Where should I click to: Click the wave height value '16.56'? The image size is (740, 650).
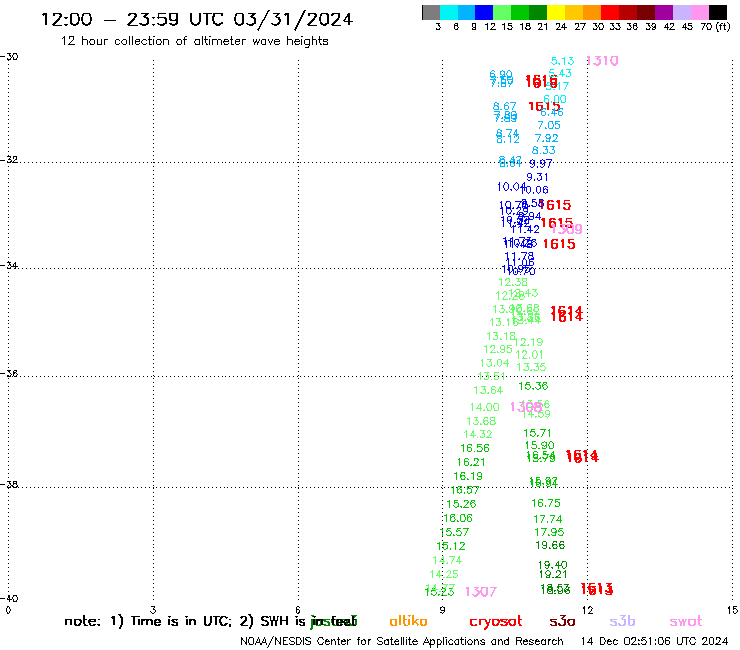tap(475, 448)
